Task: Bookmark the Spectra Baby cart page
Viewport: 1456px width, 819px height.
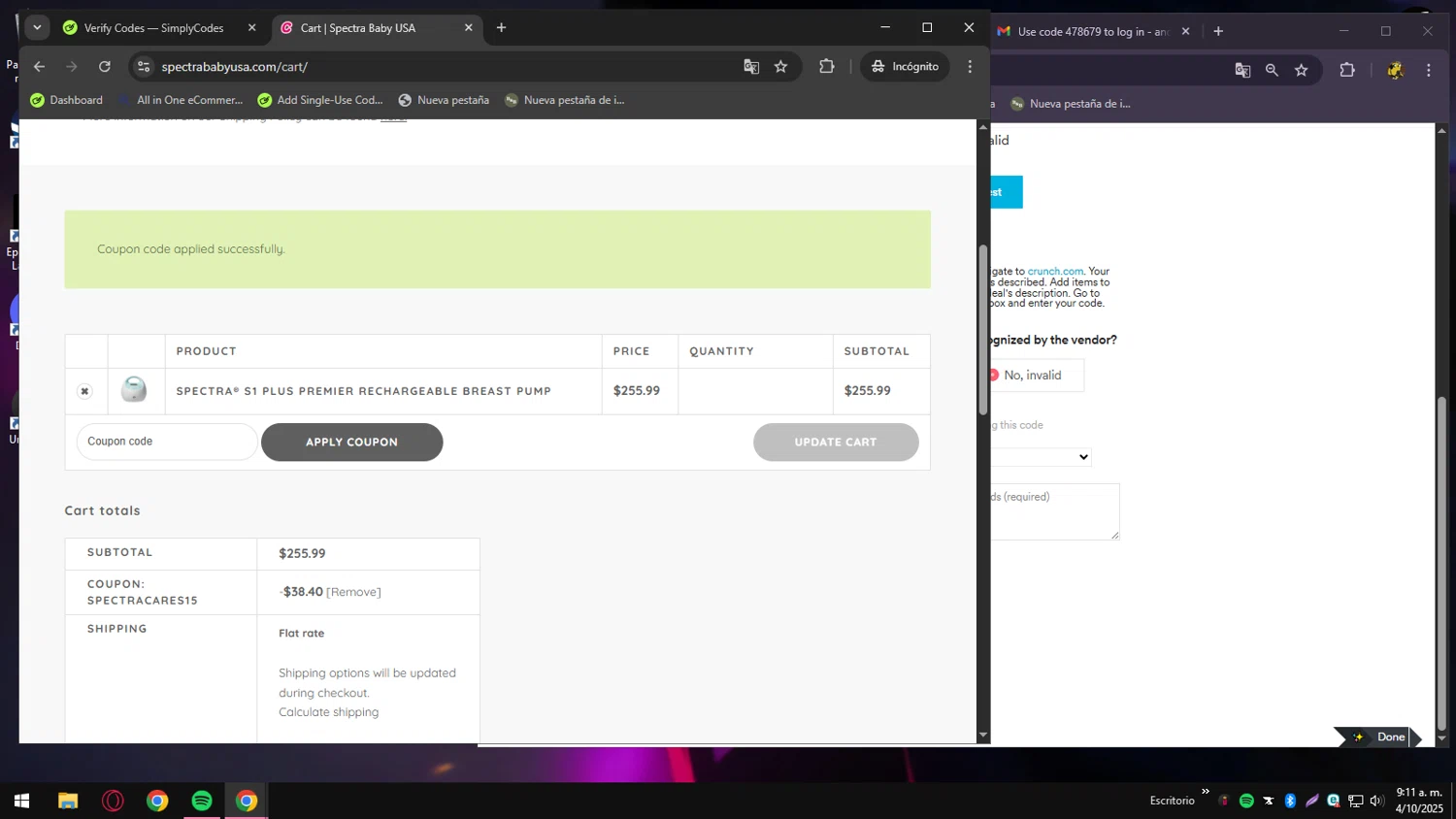Action: 780,67
